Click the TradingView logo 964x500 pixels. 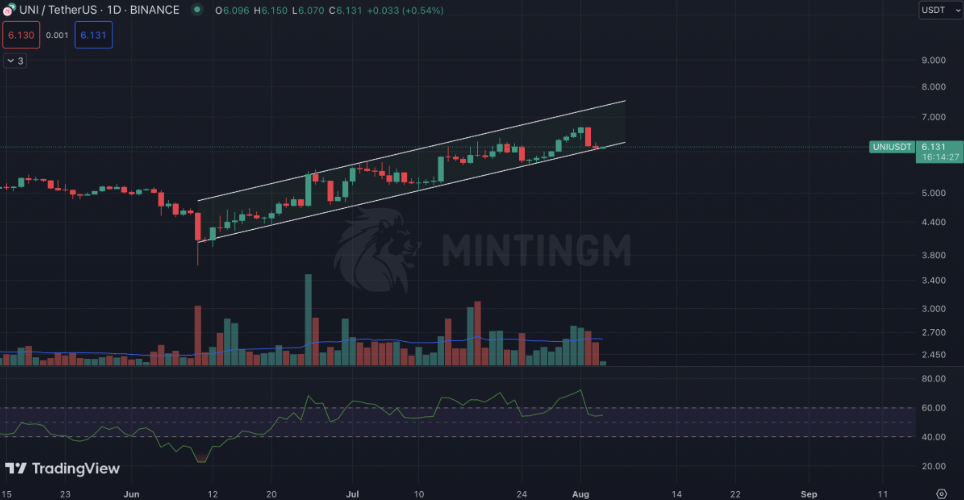(63, 469)
